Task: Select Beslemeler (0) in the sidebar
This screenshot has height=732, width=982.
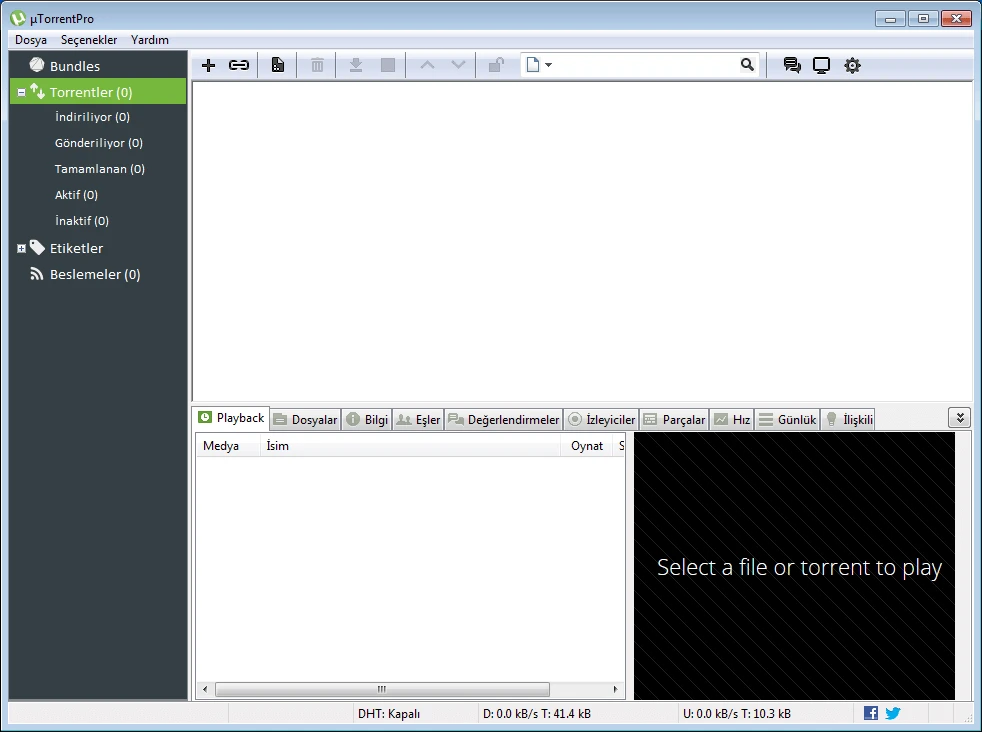Action: point(95,274)
